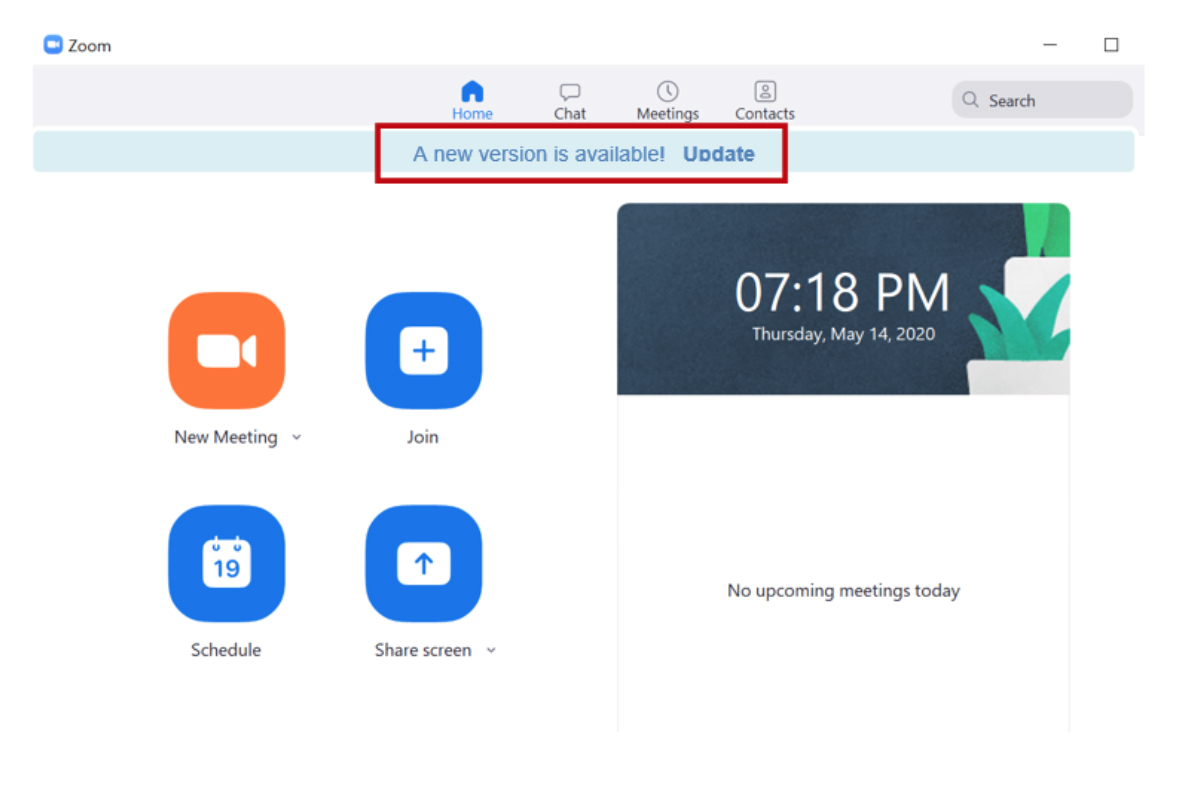Open the Contacts tab
The image size is (1180, 810).
pyautogui.click(x=763, y=100)
